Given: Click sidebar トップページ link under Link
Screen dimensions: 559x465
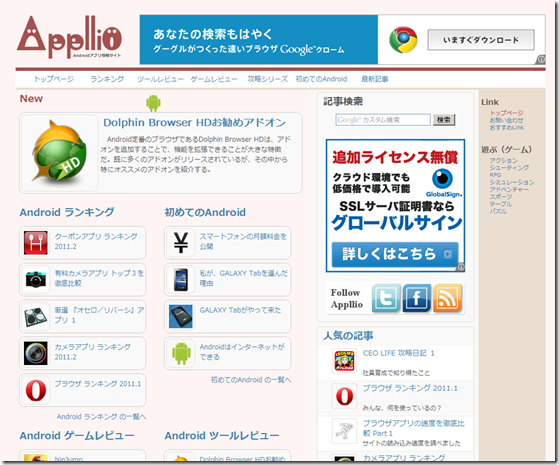Looking at the screenshot, I should click(506, 113).
